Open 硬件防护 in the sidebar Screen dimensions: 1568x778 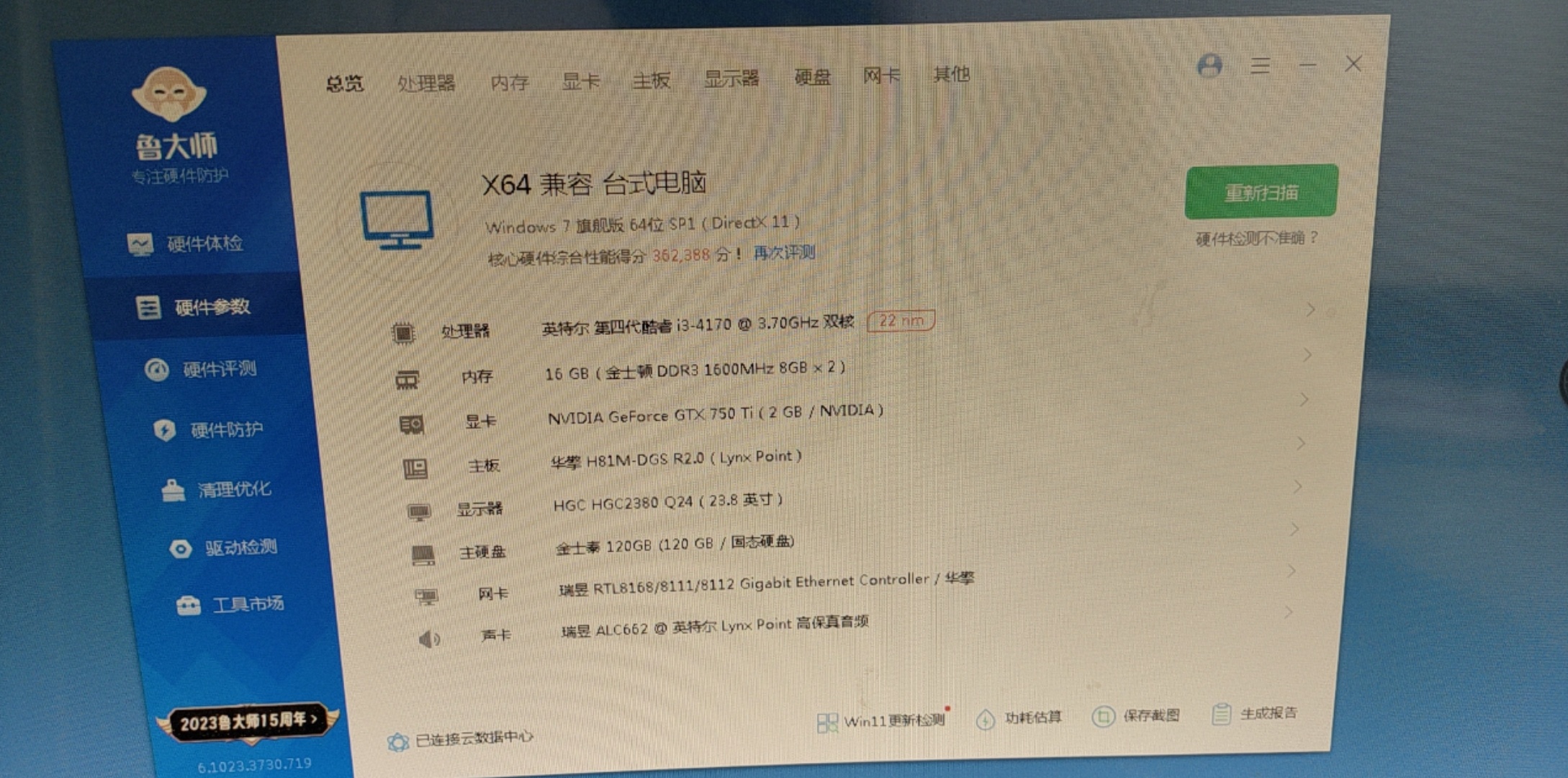(208, 430)
